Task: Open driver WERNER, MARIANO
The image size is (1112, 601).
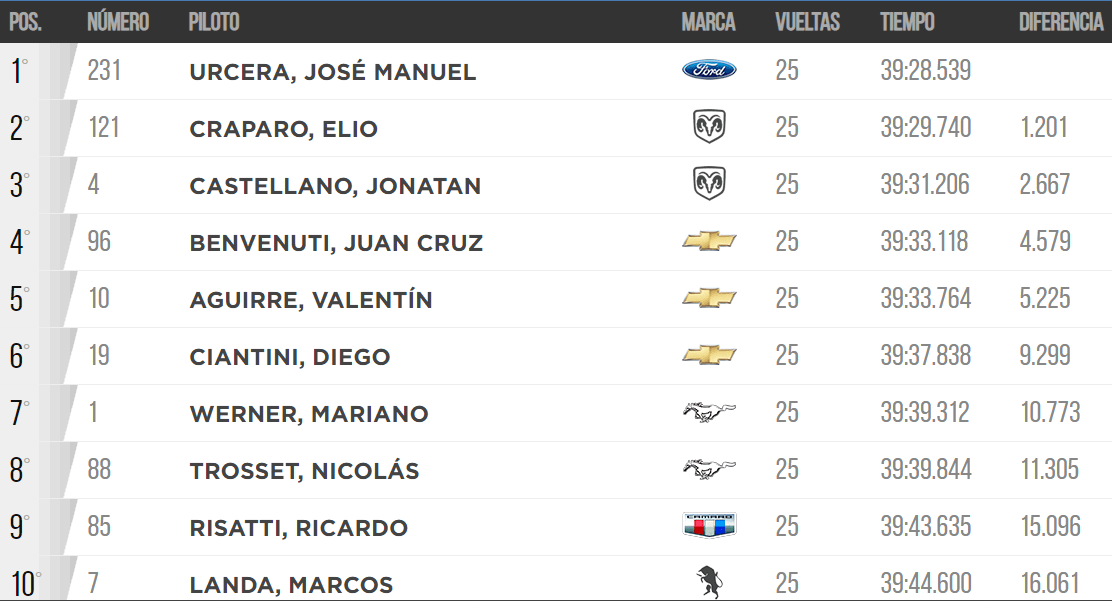Action: (309, 414)
